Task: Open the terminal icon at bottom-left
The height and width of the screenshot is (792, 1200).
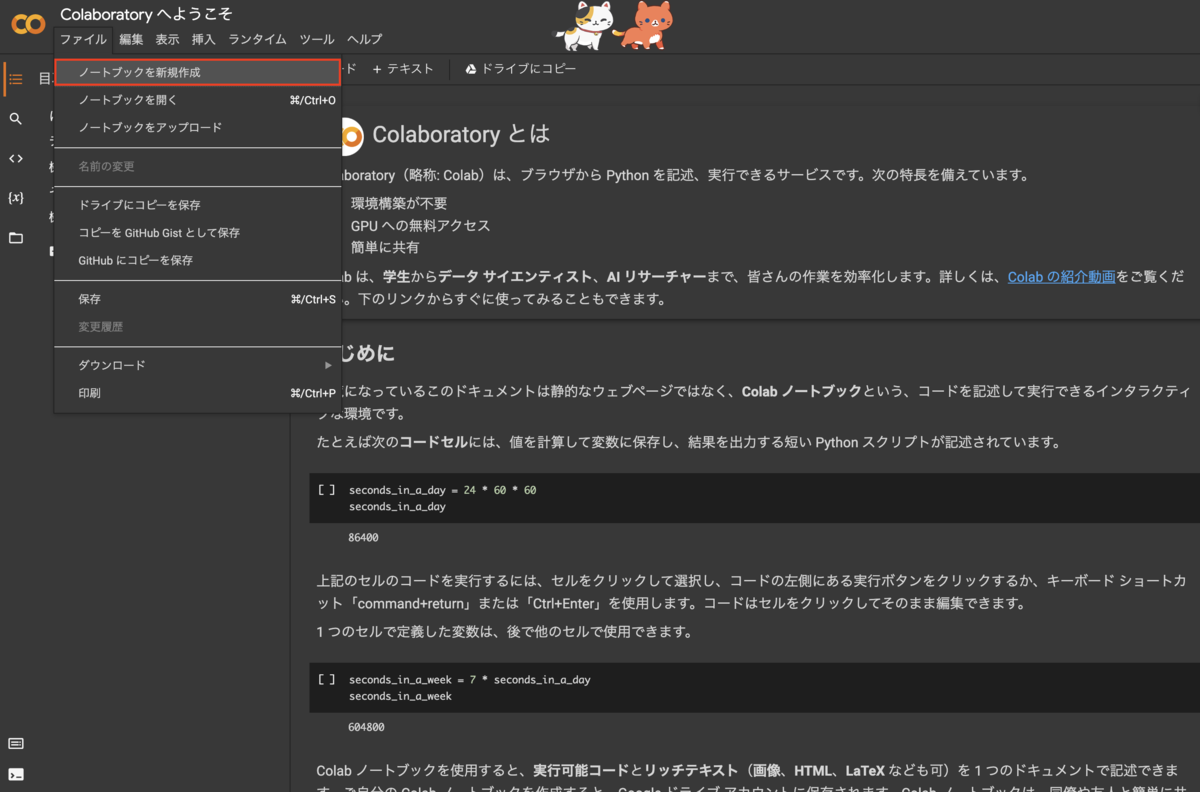Action: point(16,774)
